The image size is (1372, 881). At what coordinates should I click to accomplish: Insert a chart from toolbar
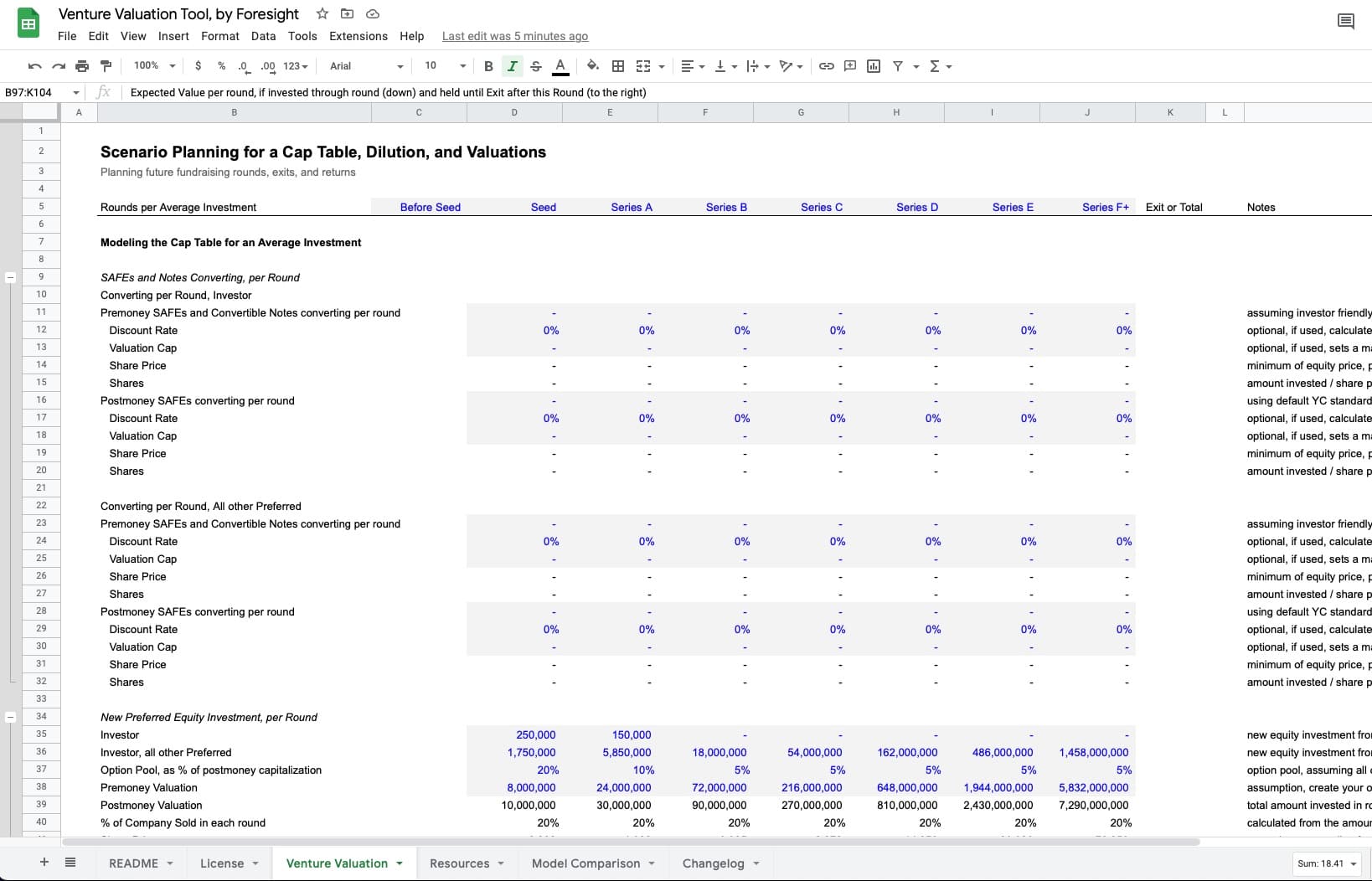click(x=874, y=66)
